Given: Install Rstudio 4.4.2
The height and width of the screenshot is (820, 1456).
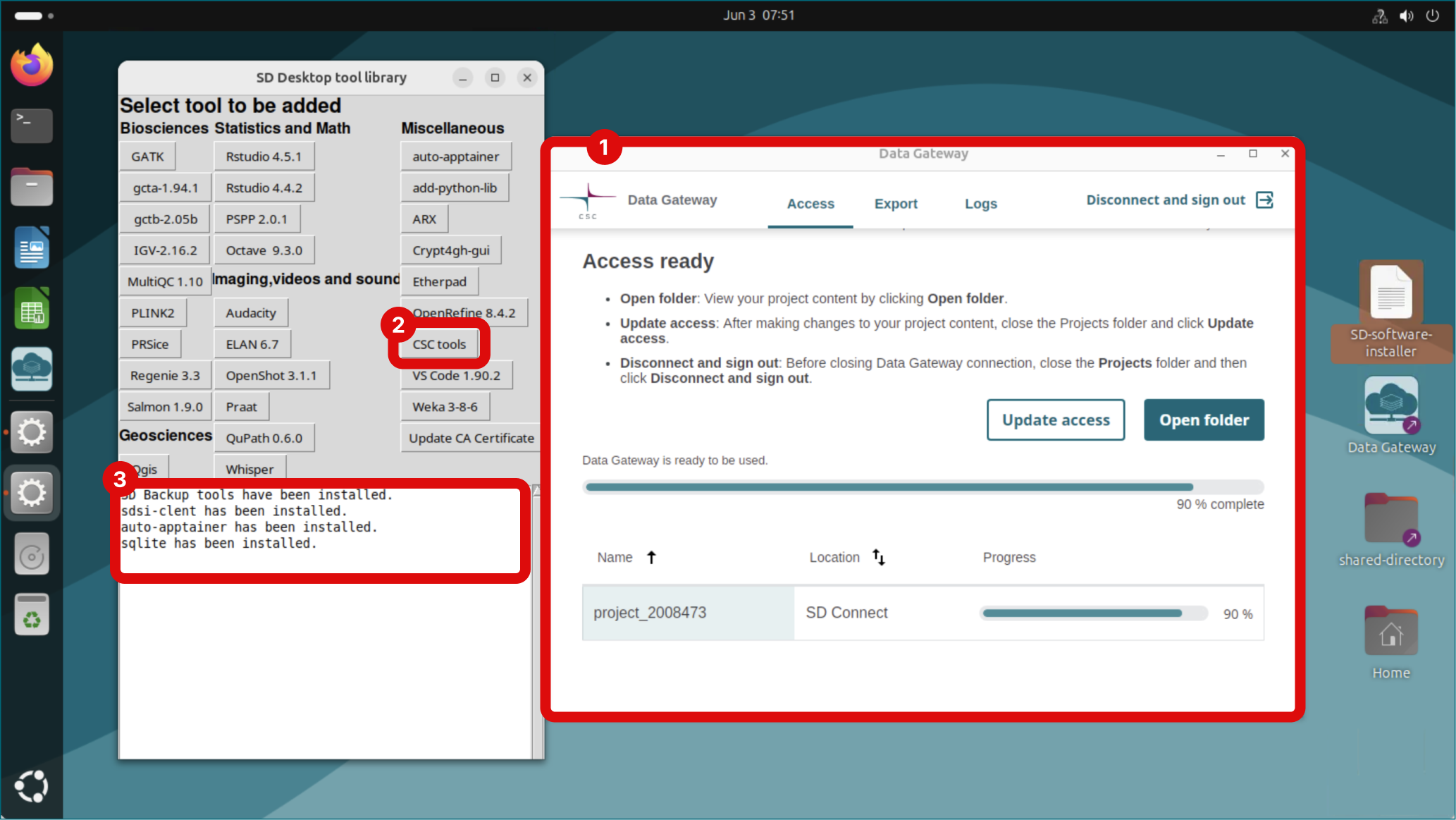Looking at the screenshot, I should 264,188.
